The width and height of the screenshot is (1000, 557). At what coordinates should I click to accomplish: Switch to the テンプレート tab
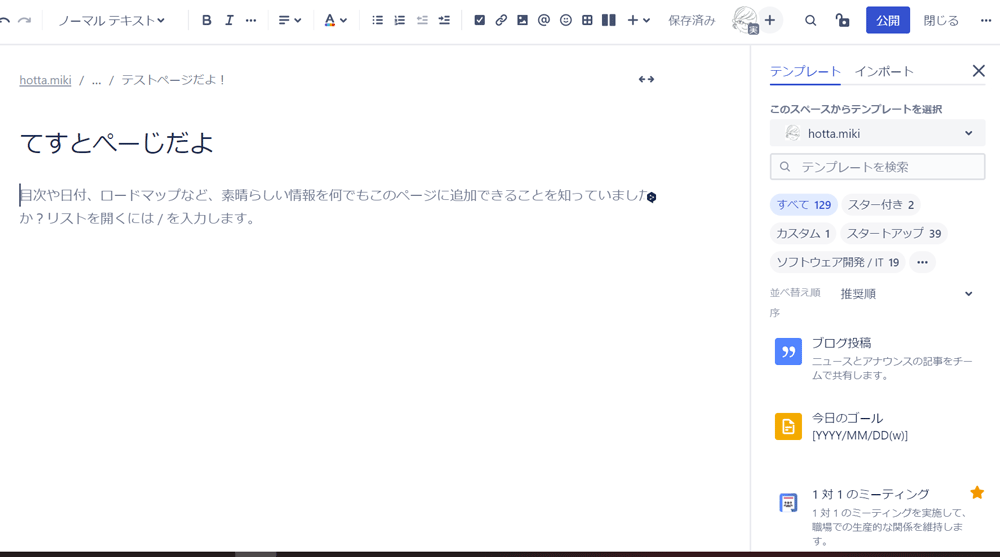(805, 71)
